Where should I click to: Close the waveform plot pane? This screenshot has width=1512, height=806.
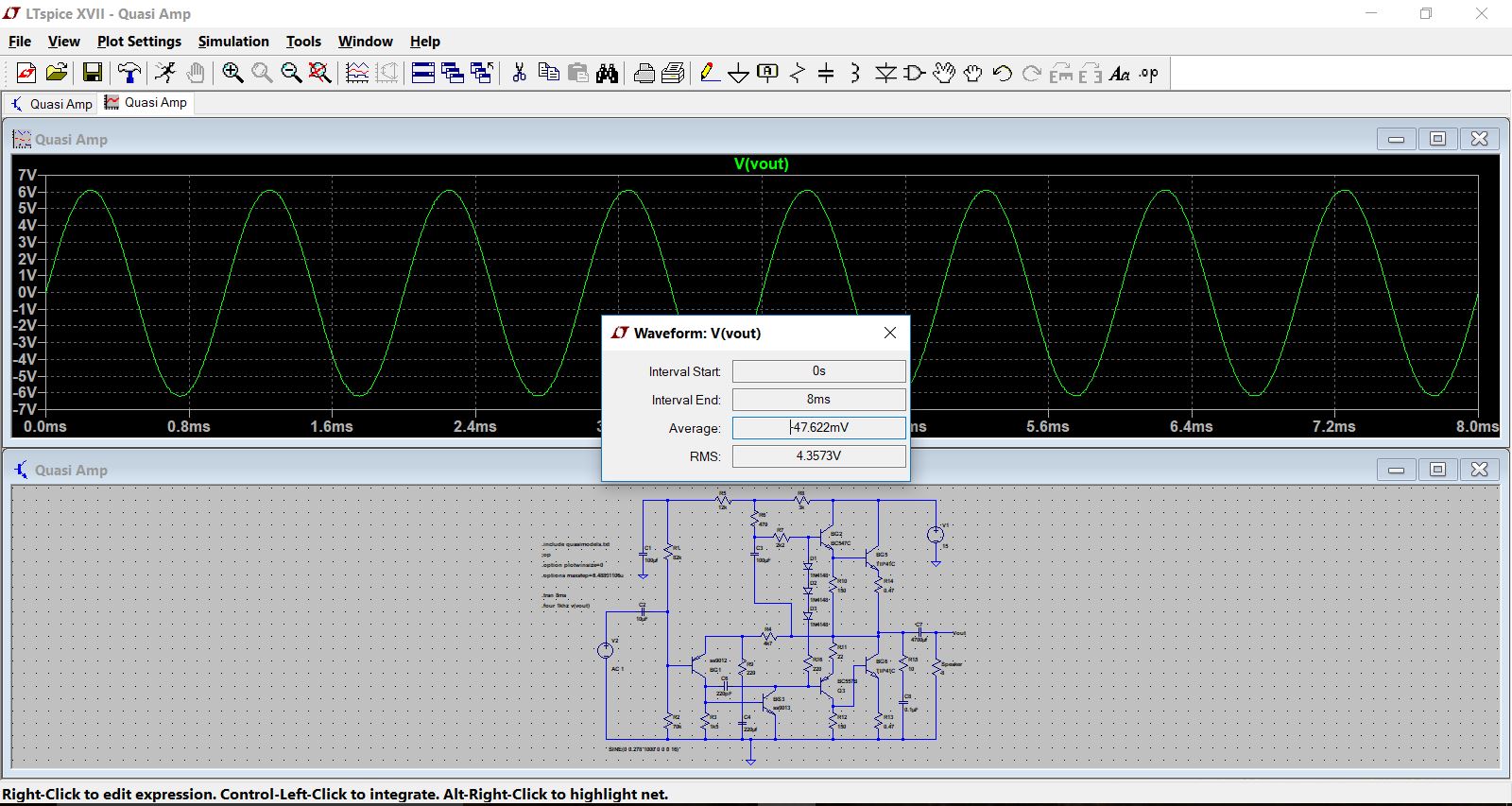1480,139
